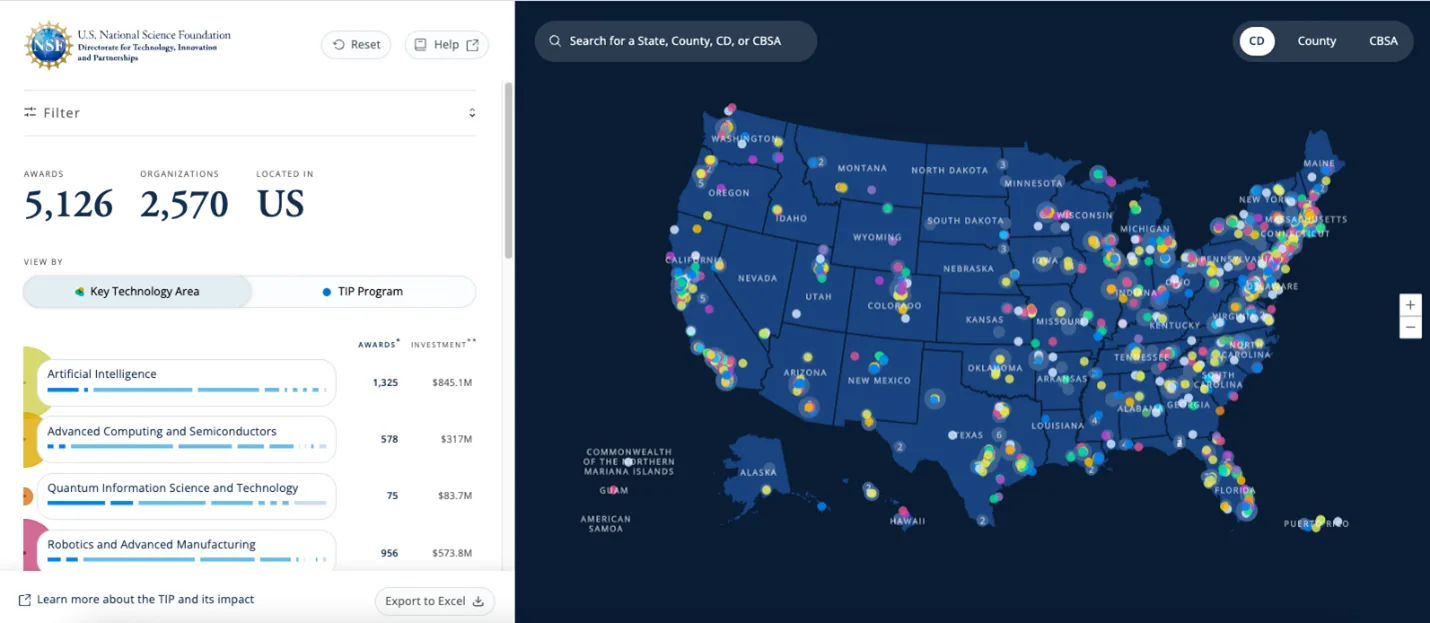The width and height of the screenshot is (1430, 623).
Task: Click the WYOMING label on the map
Action: click(x=877, y=238)
